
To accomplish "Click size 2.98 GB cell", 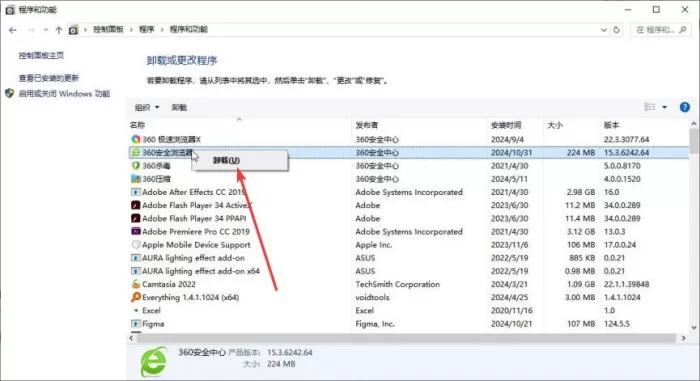I will click(x=581, y=192).
